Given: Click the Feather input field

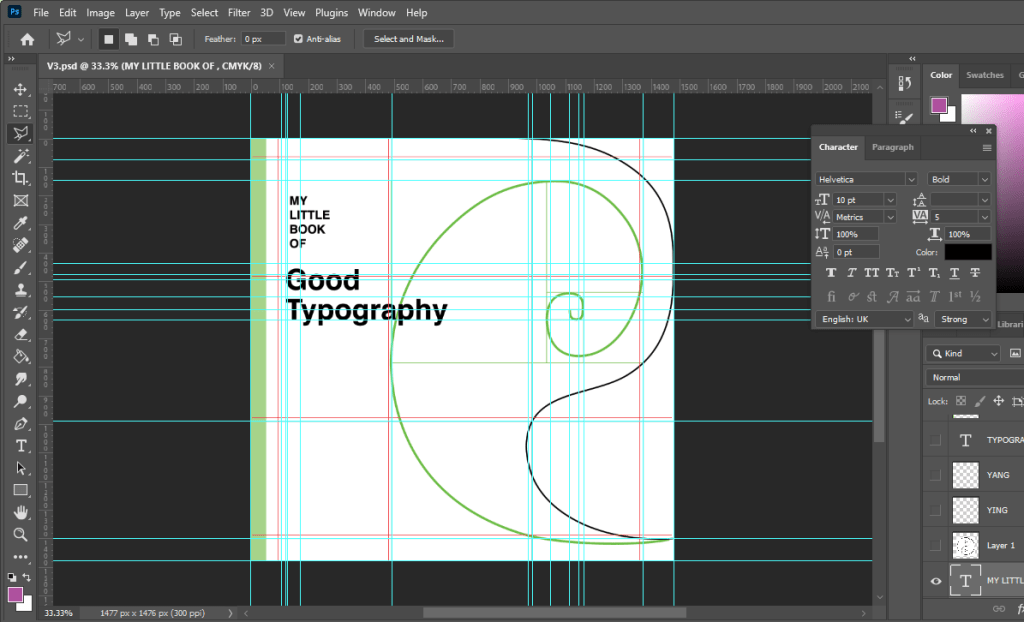Looking at the screenshot, I should 264,39.
